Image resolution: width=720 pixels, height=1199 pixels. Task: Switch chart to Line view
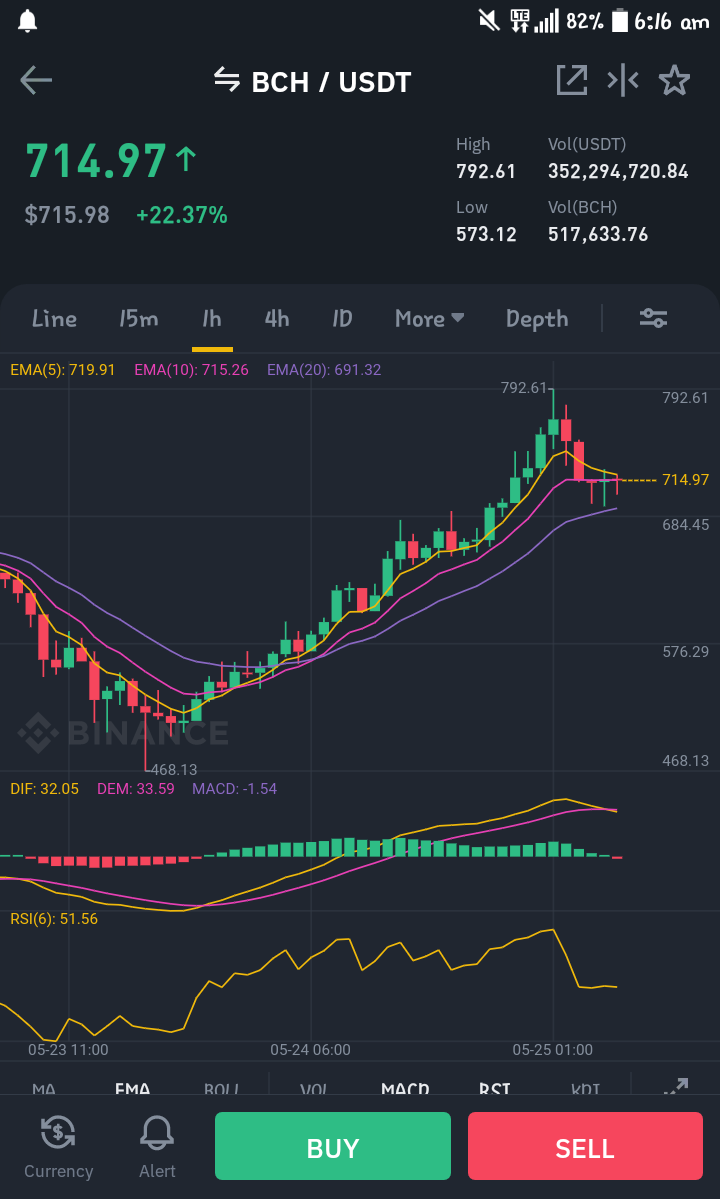point(54,318)
